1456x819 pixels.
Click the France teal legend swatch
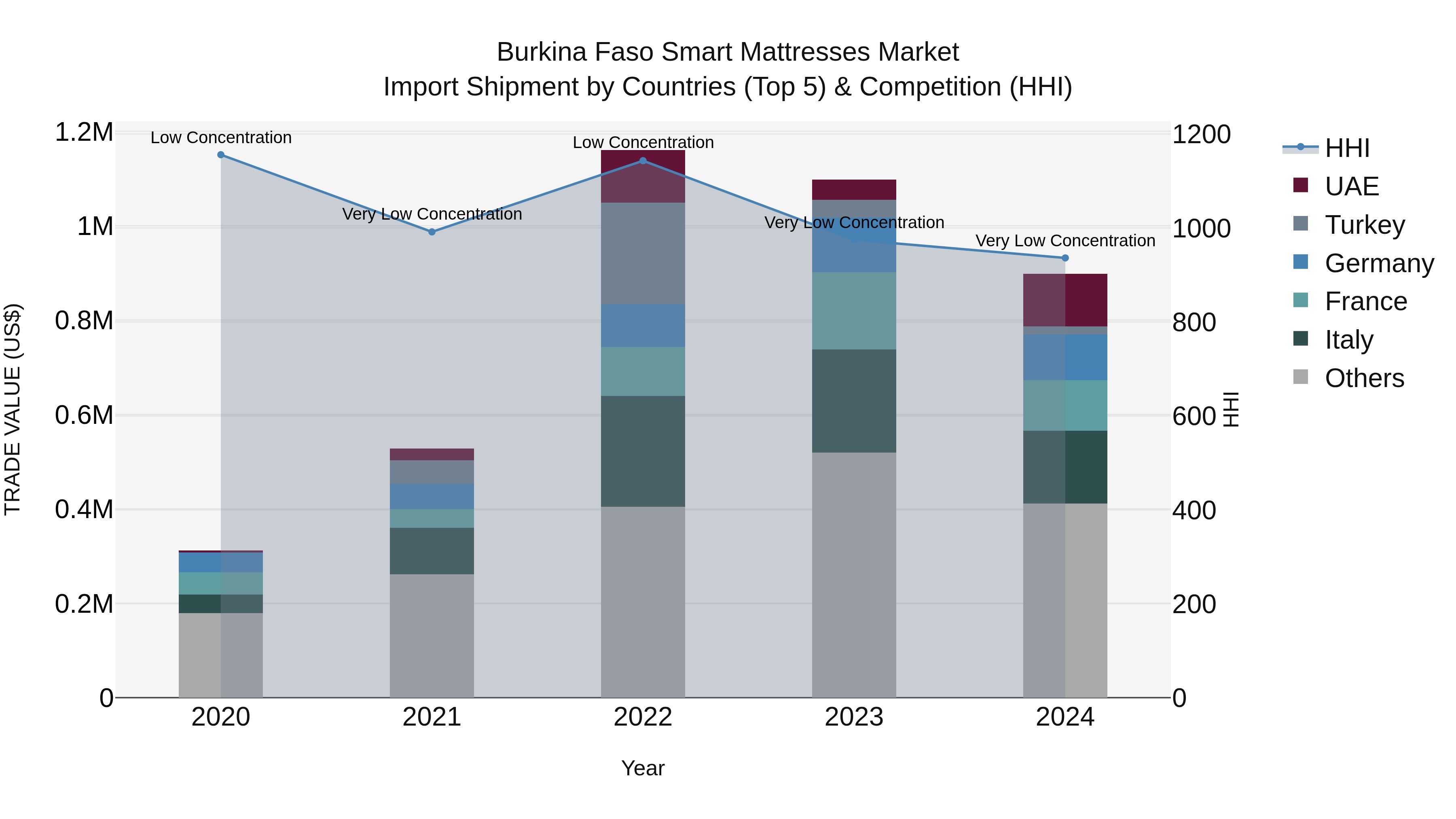tap(1301, 300)
